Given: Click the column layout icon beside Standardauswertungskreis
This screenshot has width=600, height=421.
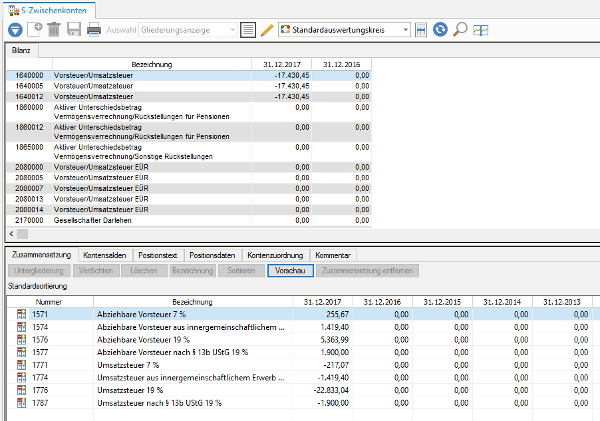Looking at the screenshot, I should [421, 30].
